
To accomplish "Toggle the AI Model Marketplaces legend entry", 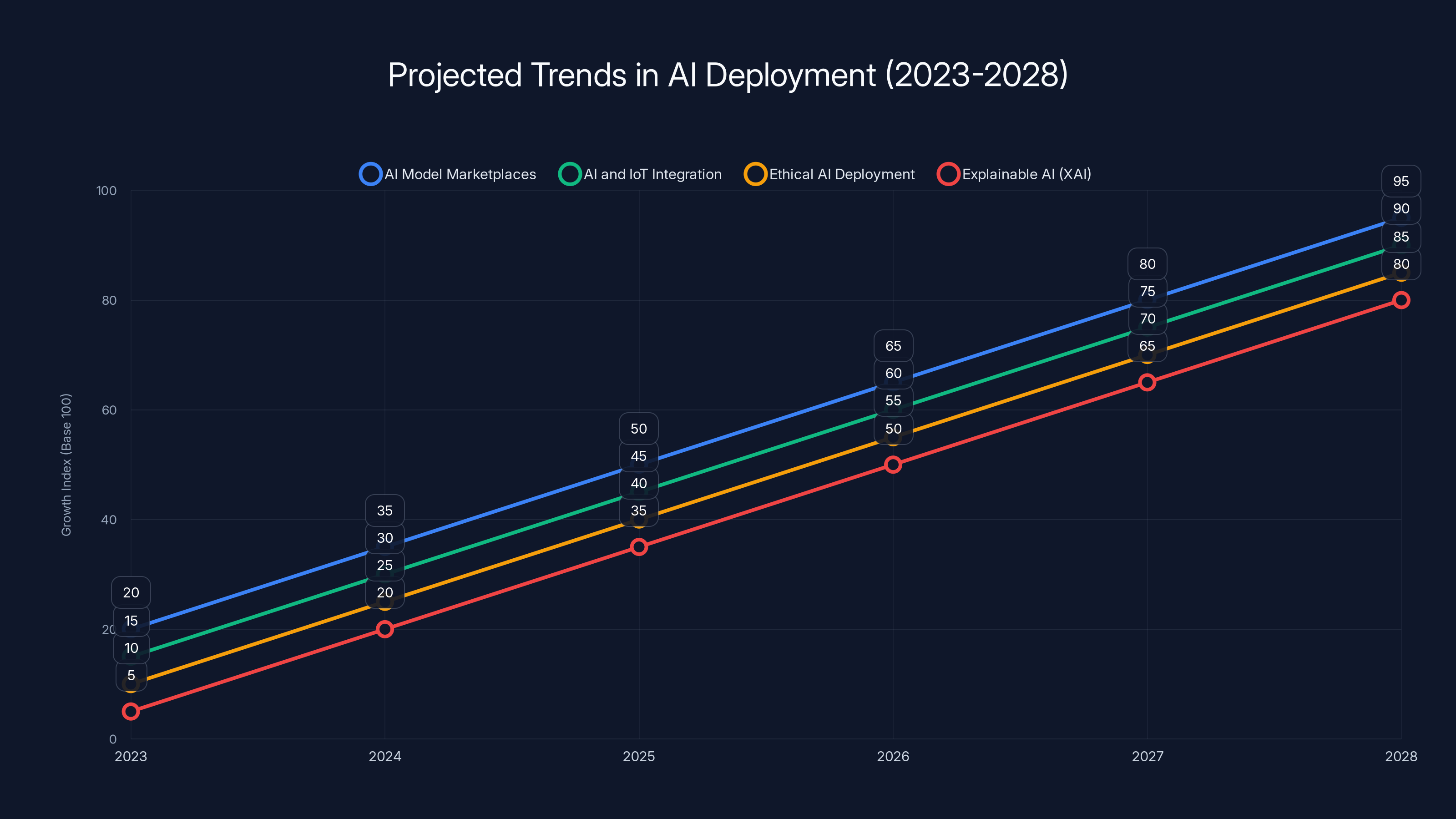I will 448,174.
